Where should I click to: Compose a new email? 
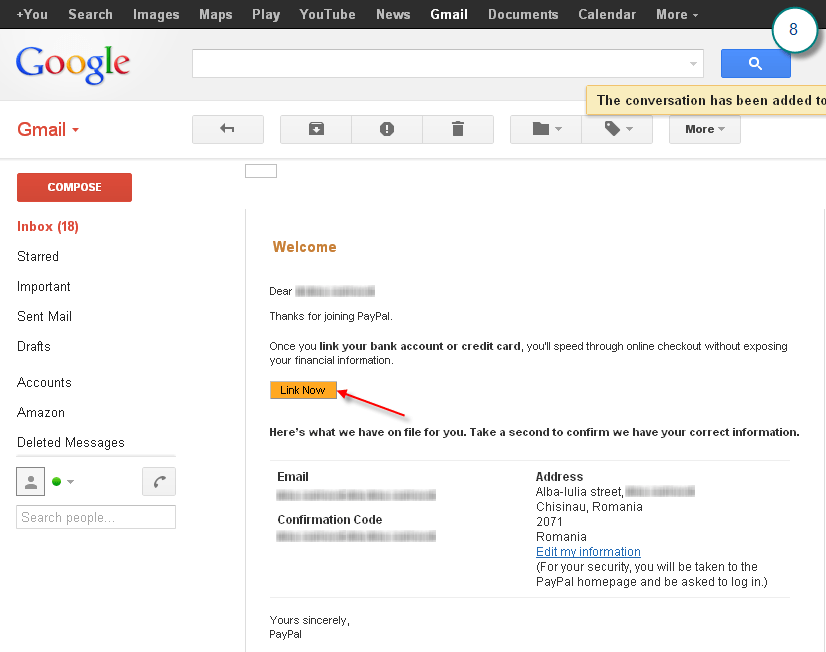click(74, 187)
